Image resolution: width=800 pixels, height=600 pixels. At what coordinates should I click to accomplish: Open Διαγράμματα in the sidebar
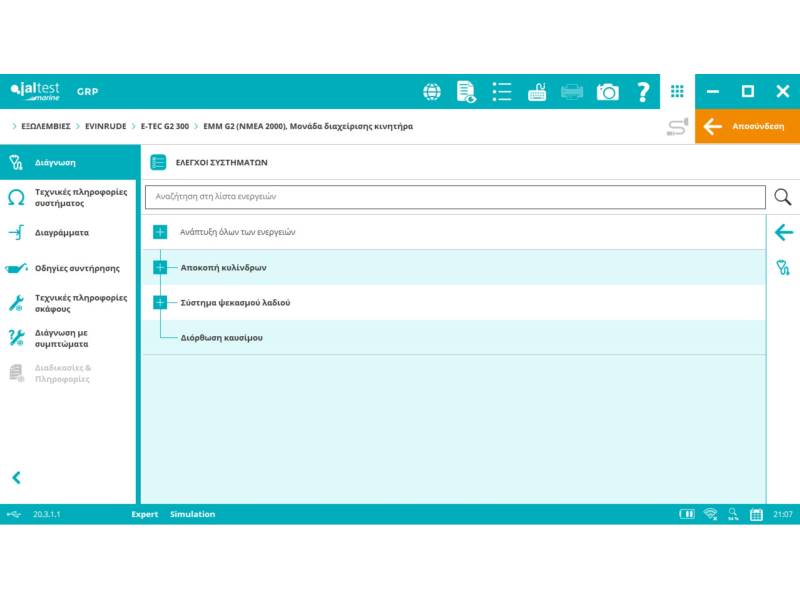coord(62,232)
